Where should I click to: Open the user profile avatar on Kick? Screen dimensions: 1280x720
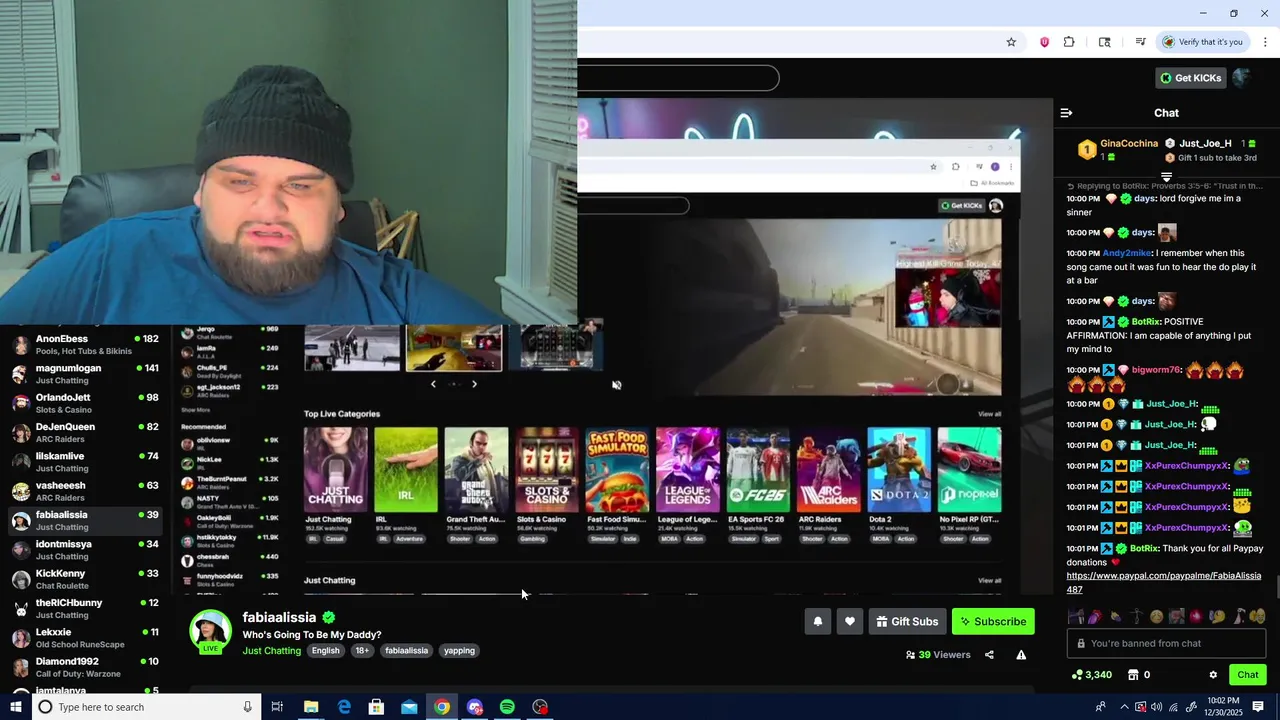coord(1242,78)
